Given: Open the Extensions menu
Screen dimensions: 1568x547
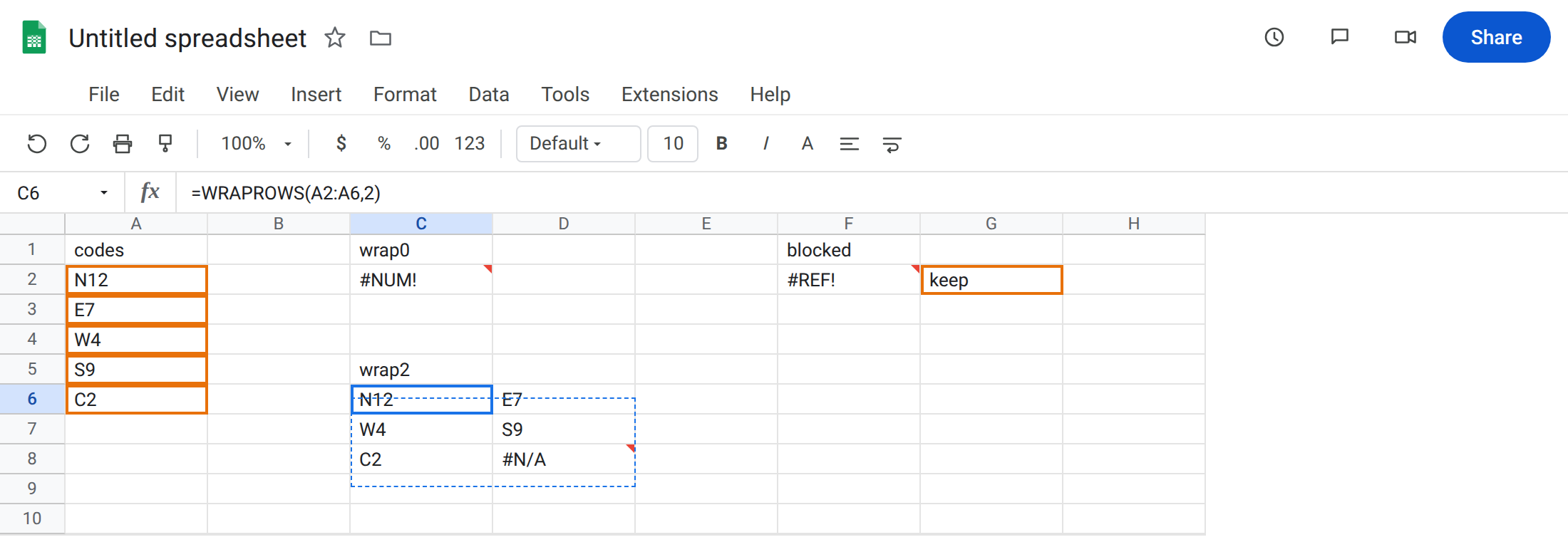Looking at the screenshot, I should click(x=669, y=94).
